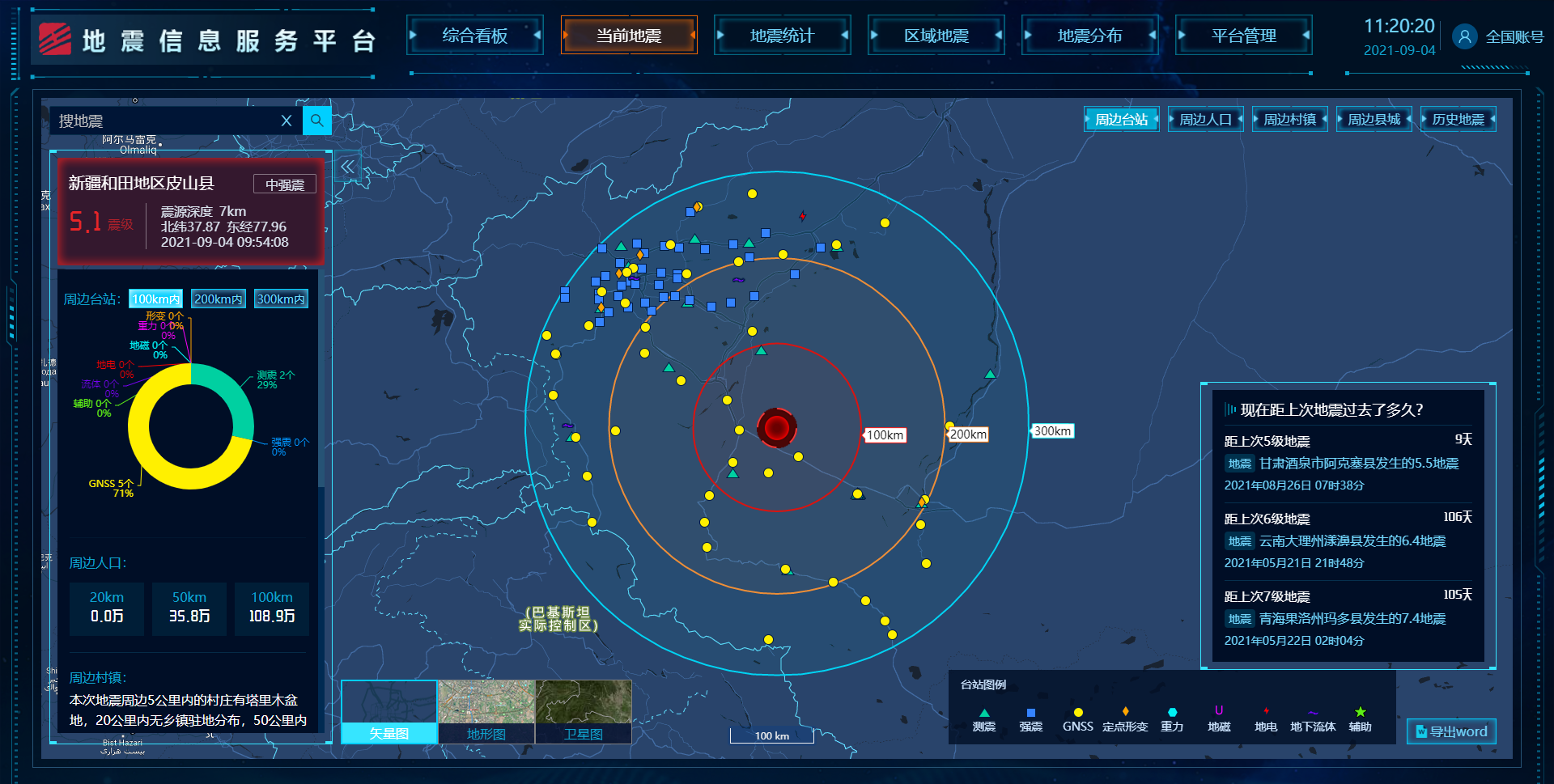
Task: Click the 导出word export button
Action: [1451, 731]
